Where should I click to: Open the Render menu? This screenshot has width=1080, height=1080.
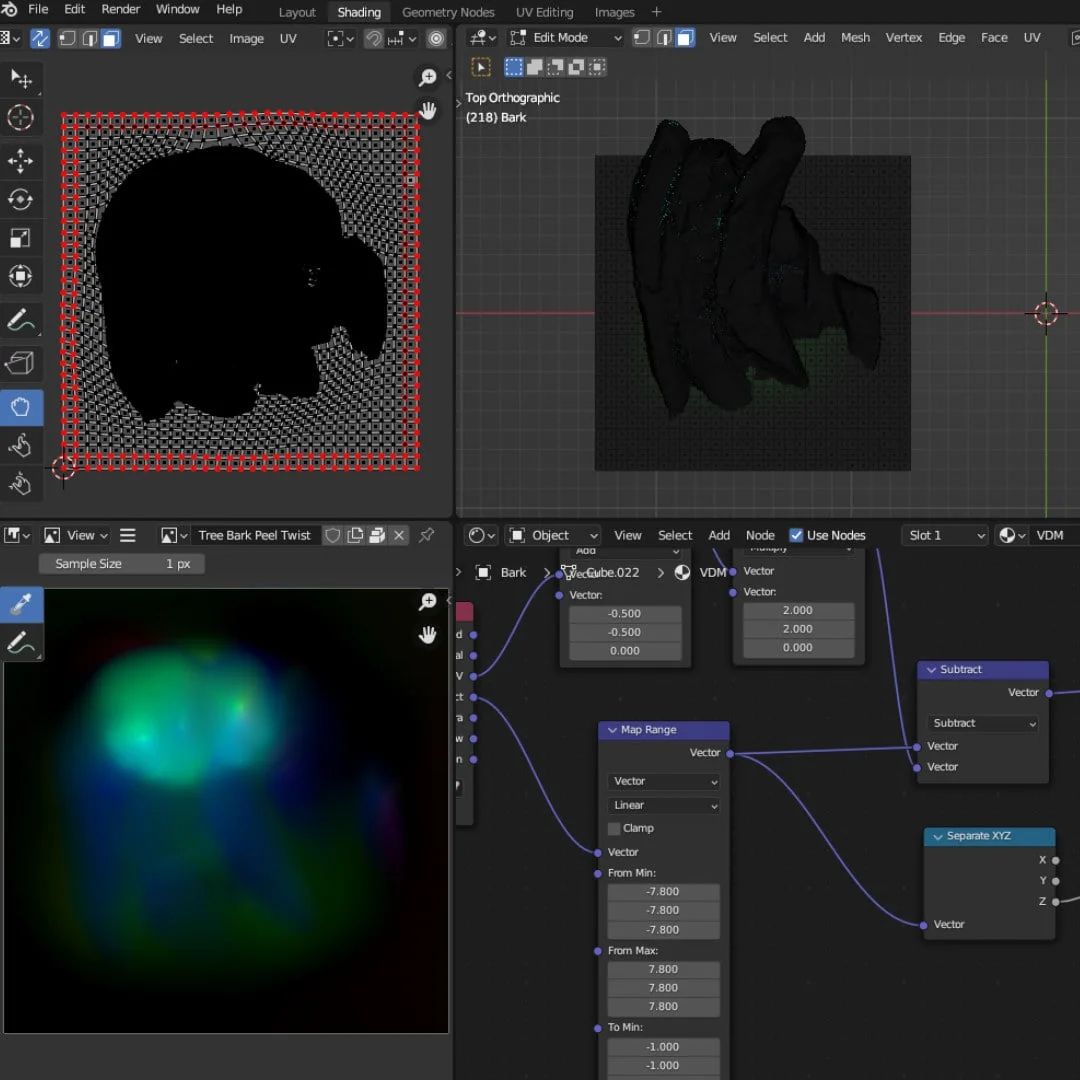point(121,10)
